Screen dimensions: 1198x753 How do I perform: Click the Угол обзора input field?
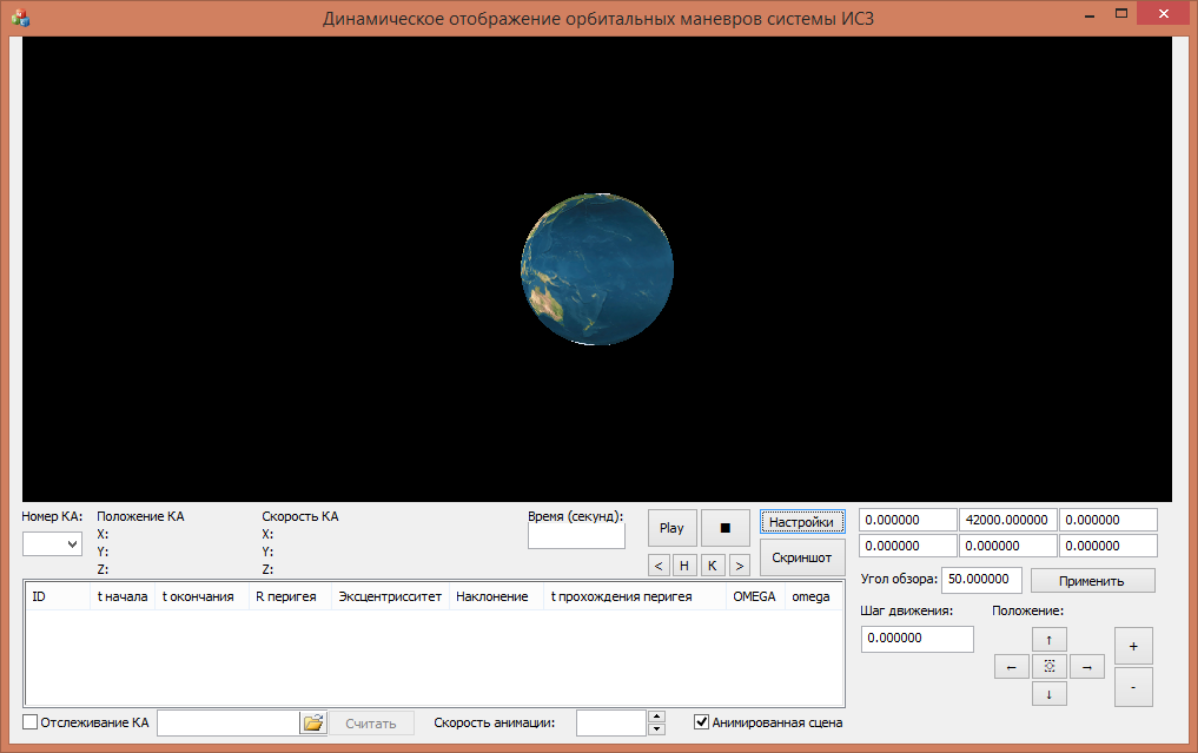point(980,580)
